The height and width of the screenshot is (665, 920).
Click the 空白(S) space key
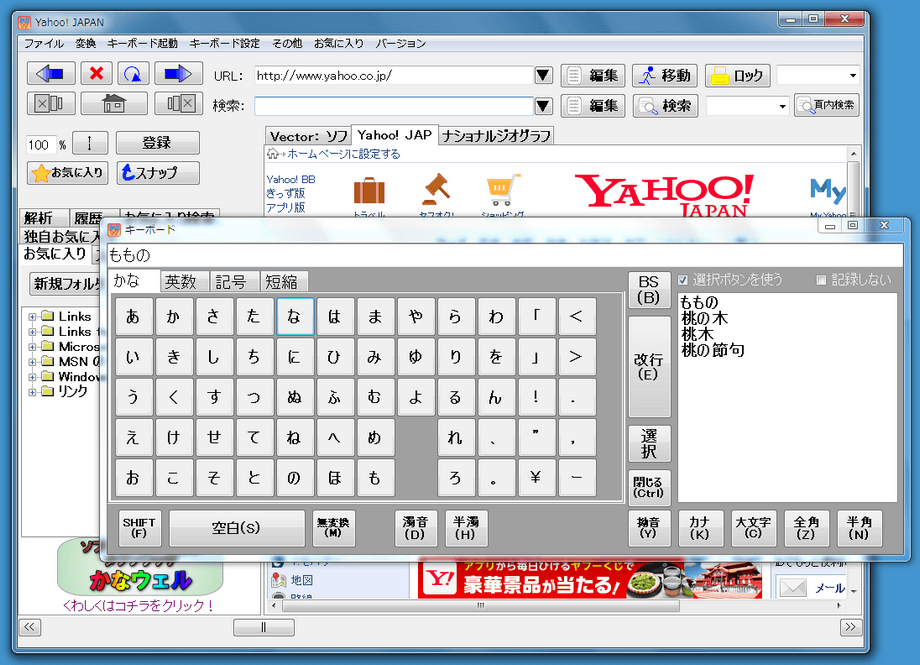tap(236, 528)
